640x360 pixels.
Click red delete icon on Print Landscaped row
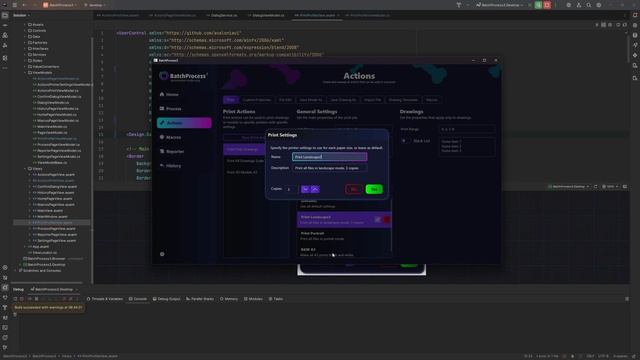pos(387,220)
